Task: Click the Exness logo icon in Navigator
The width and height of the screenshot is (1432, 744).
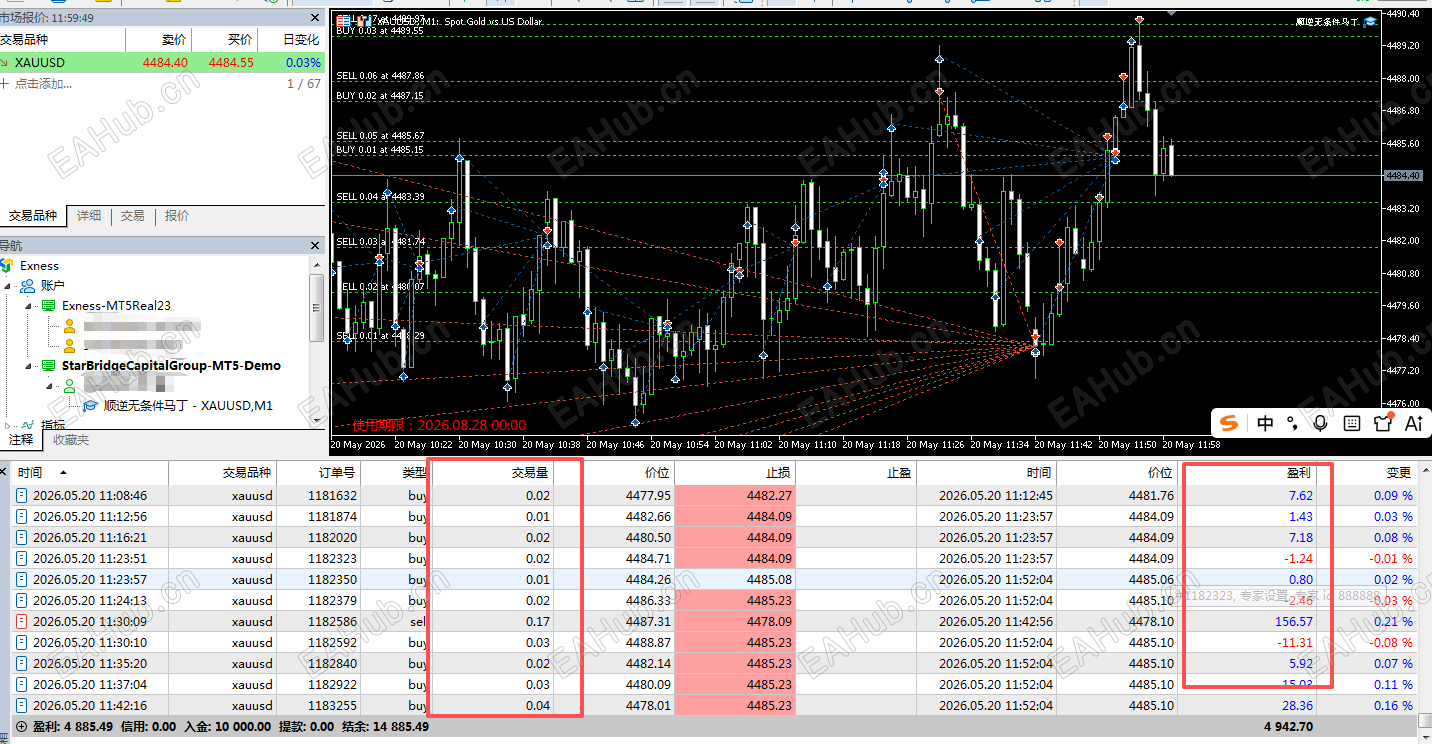Action: [7, 265]
